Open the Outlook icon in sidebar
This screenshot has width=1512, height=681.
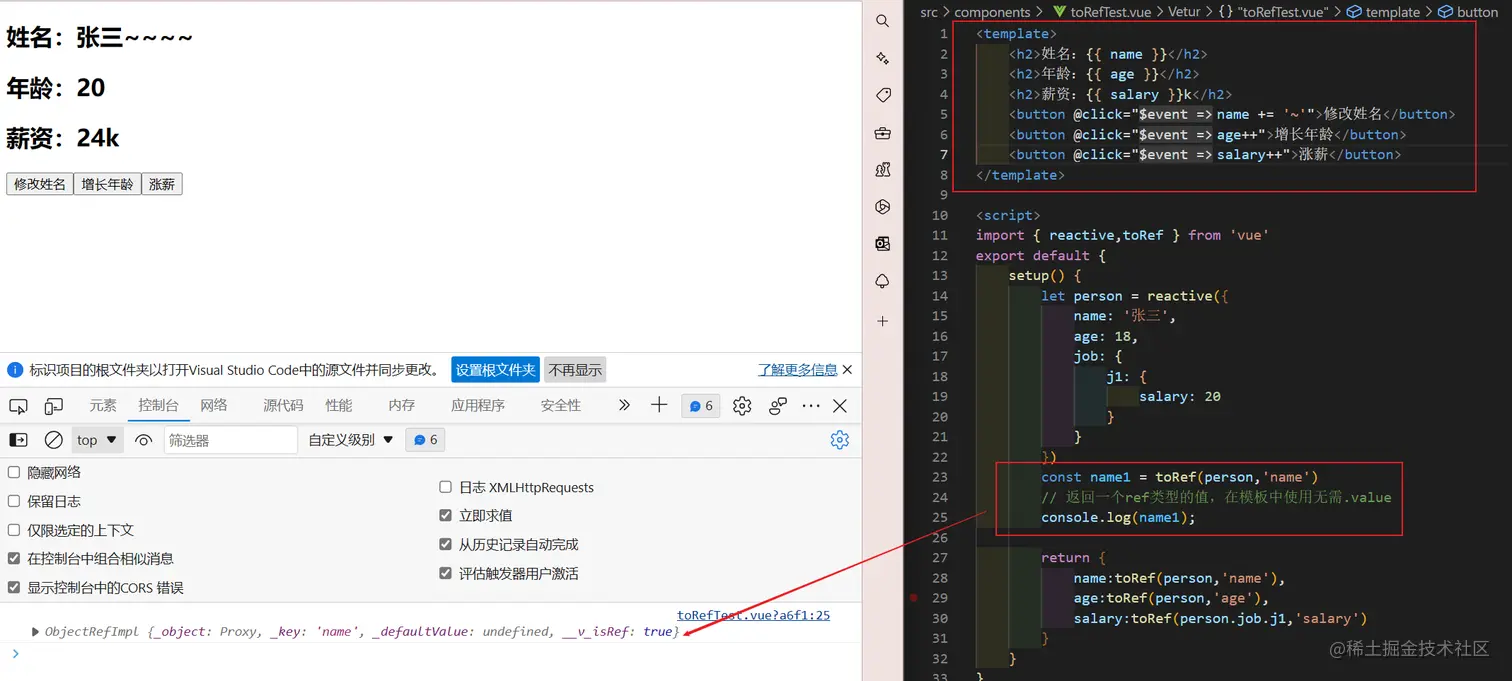(882, 244)
